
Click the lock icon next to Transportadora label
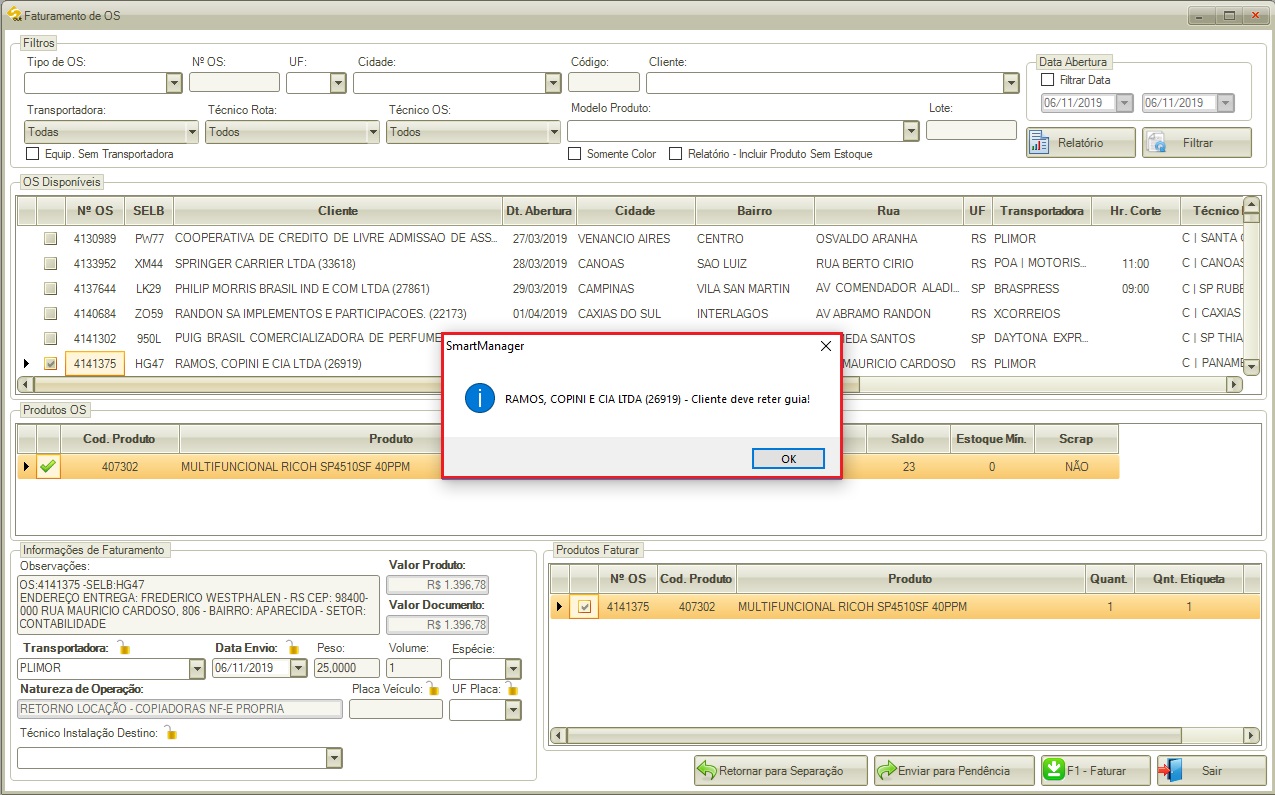tap(122, 647)
